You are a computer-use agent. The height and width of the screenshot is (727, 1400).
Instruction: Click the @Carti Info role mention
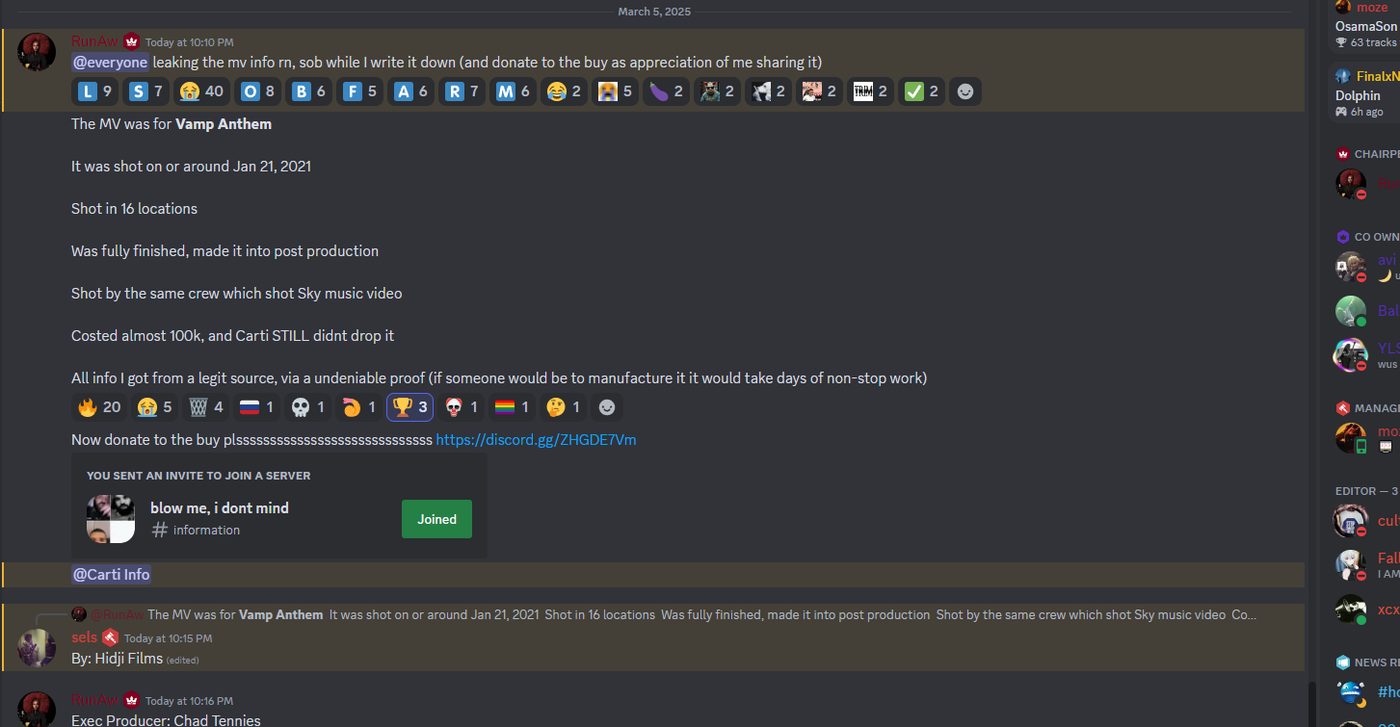coord(111,574)
